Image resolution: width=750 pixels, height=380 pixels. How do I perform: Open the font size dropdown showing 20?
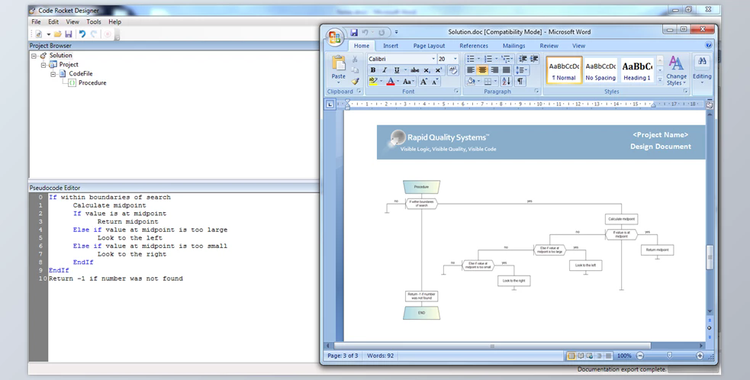[455, 58]
